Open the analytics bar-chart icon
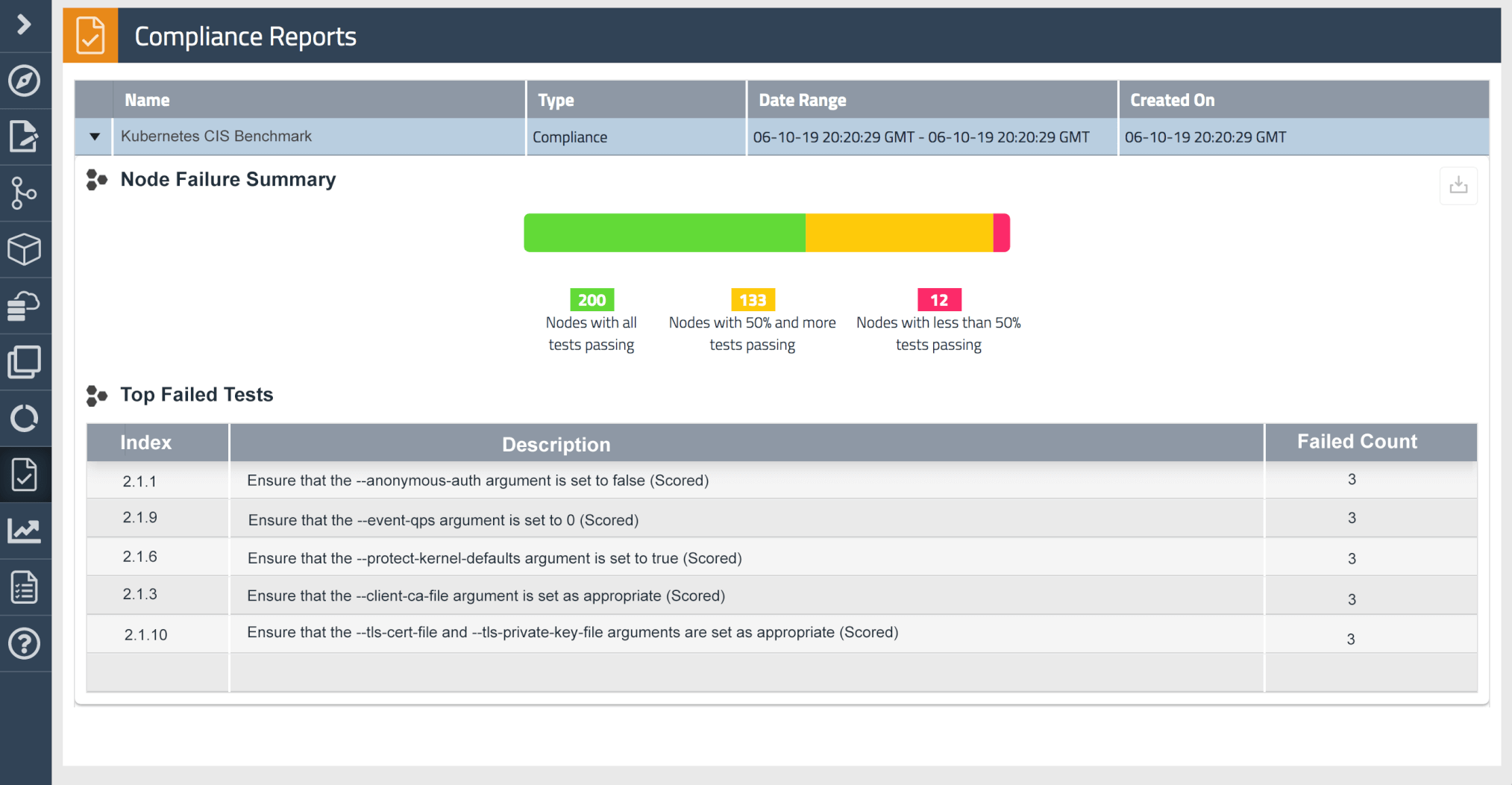 click(25, 531)
